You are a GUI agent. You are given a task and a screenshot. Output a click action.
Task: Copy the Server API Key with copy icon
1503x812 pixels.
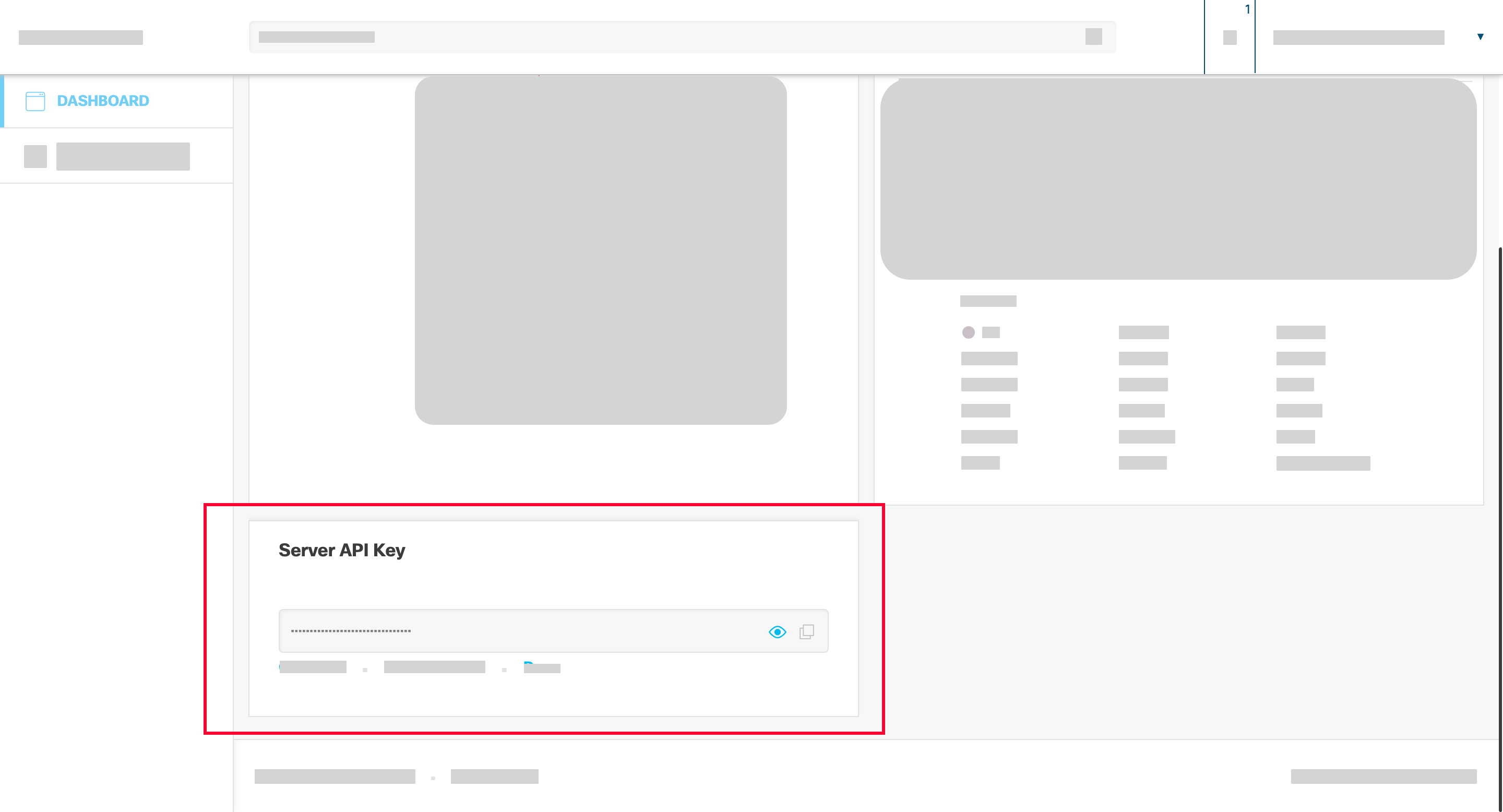click(807, 632)
